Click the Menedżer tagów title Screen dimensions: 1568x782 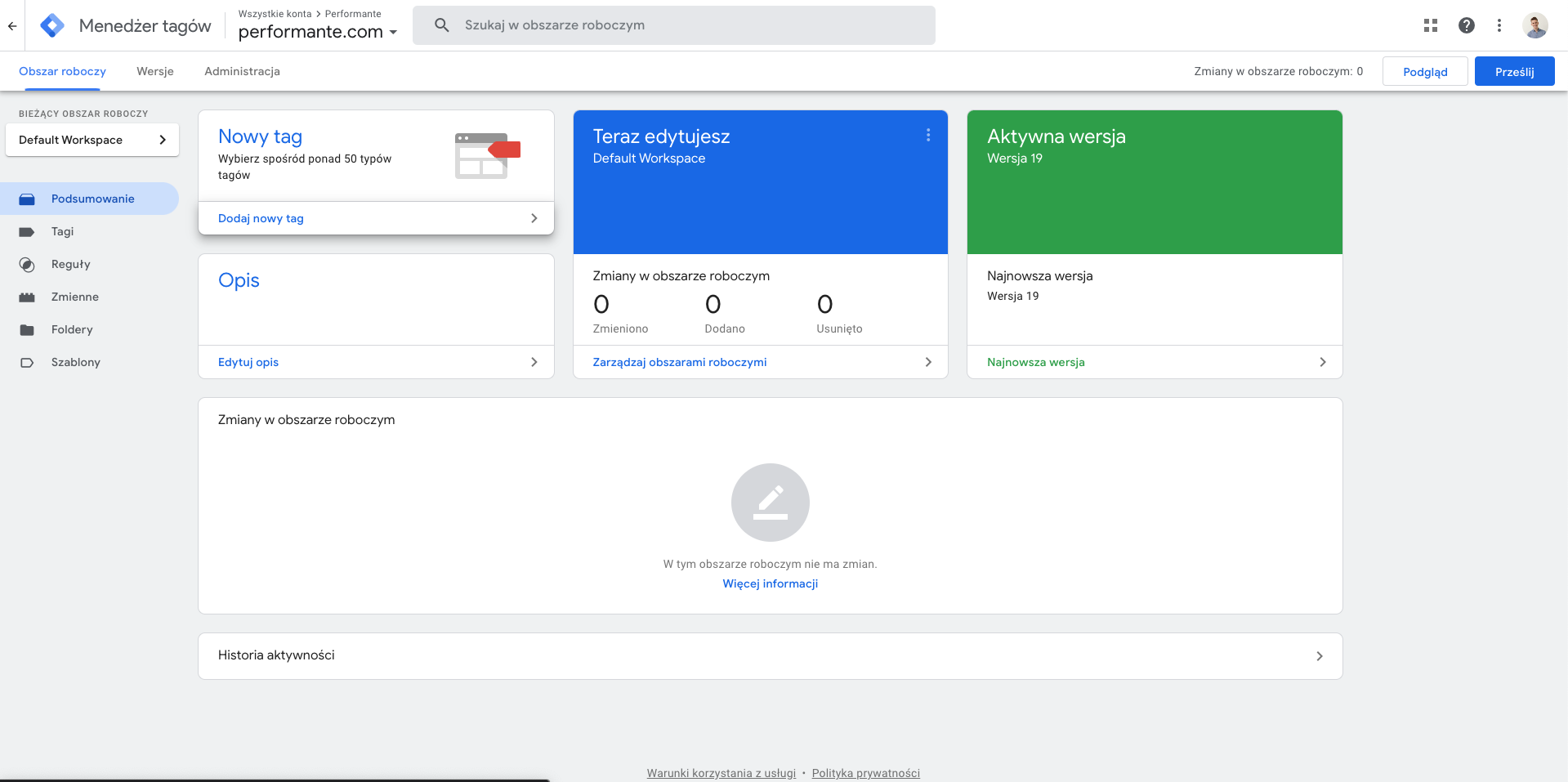145,25
